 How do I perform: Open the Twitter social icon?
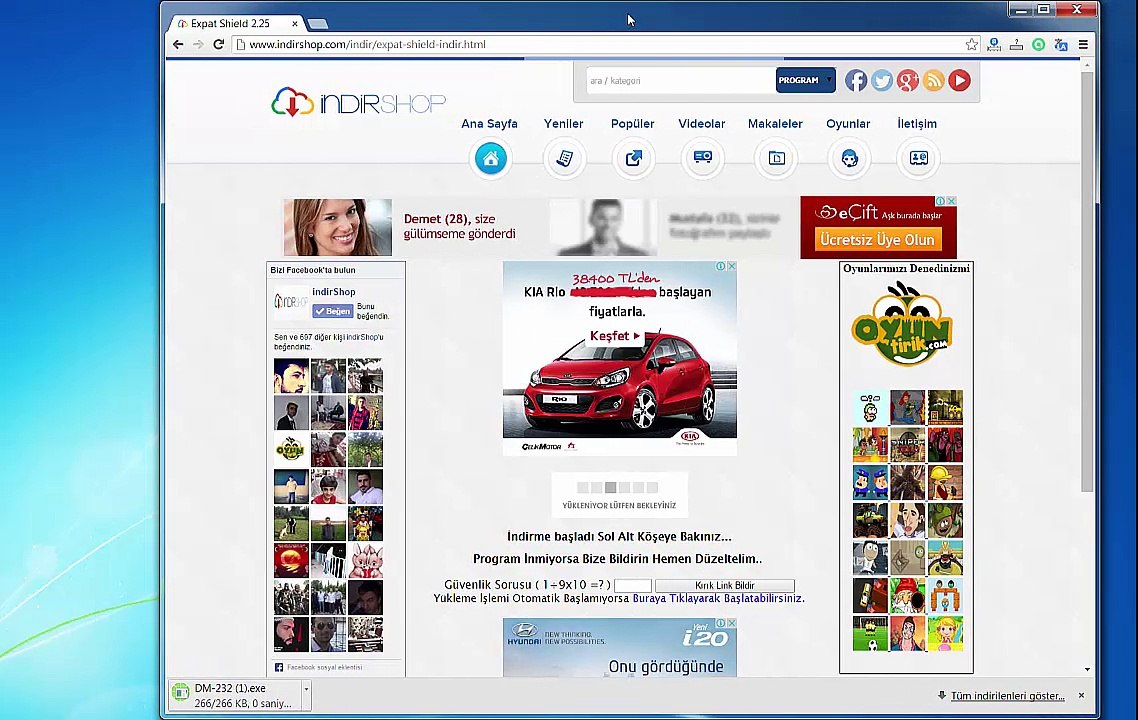point(882,80)
